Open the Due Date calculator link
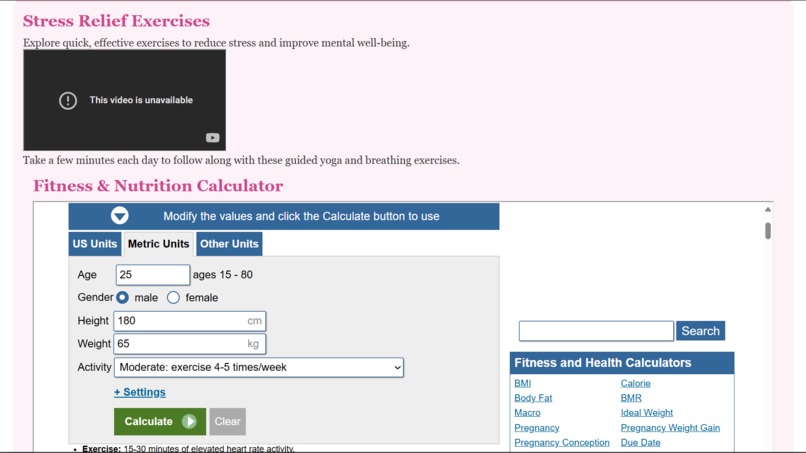 click(x=640, y=443)
